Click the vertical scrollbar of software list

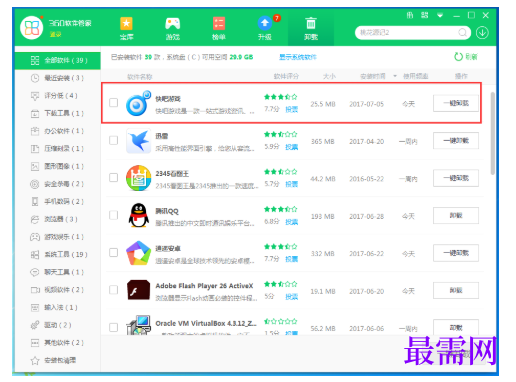[492, 133]
